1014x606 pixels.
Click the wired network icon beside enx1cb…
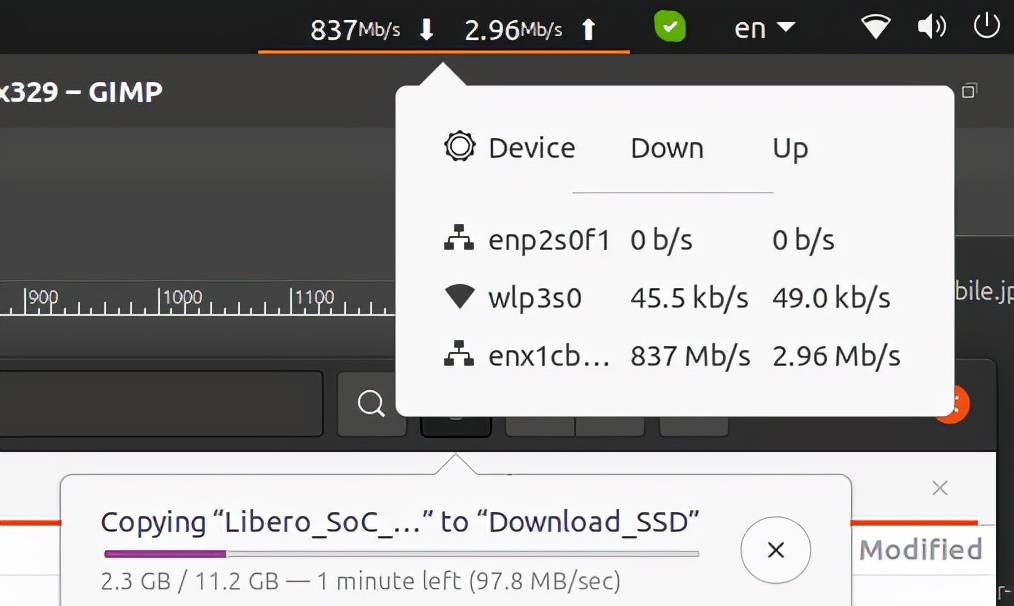pyautogui.click(x=458, y=354)
